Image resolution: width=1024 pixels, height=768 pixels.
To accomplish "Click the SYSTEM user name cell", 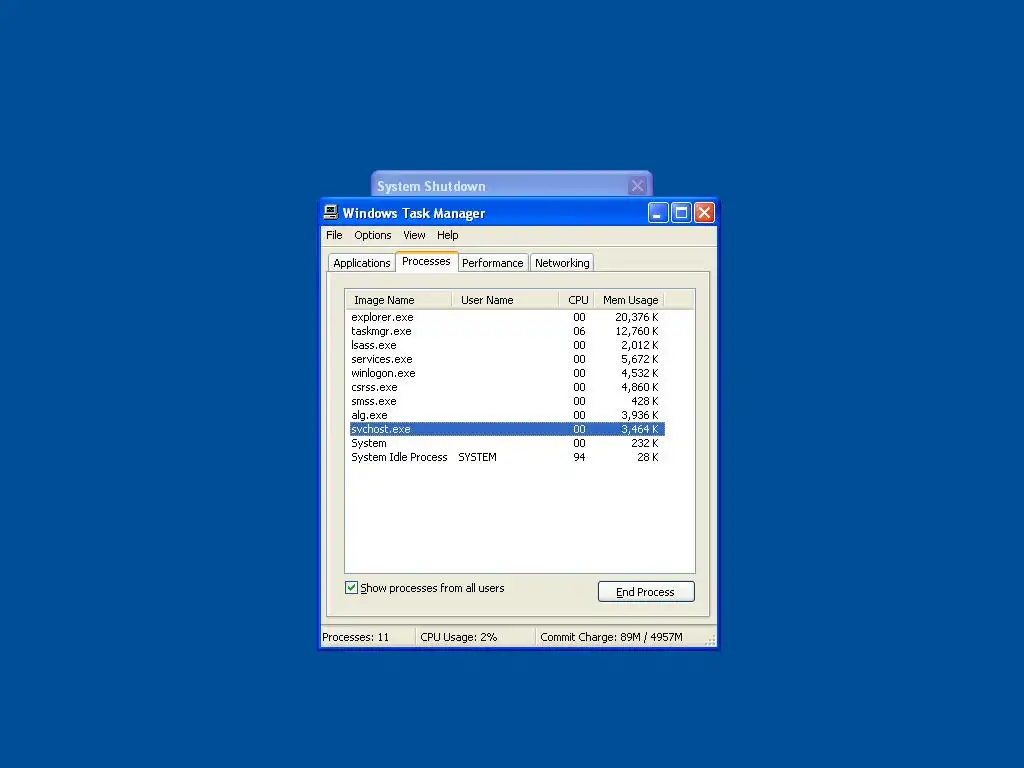I will tap(477, 457).
